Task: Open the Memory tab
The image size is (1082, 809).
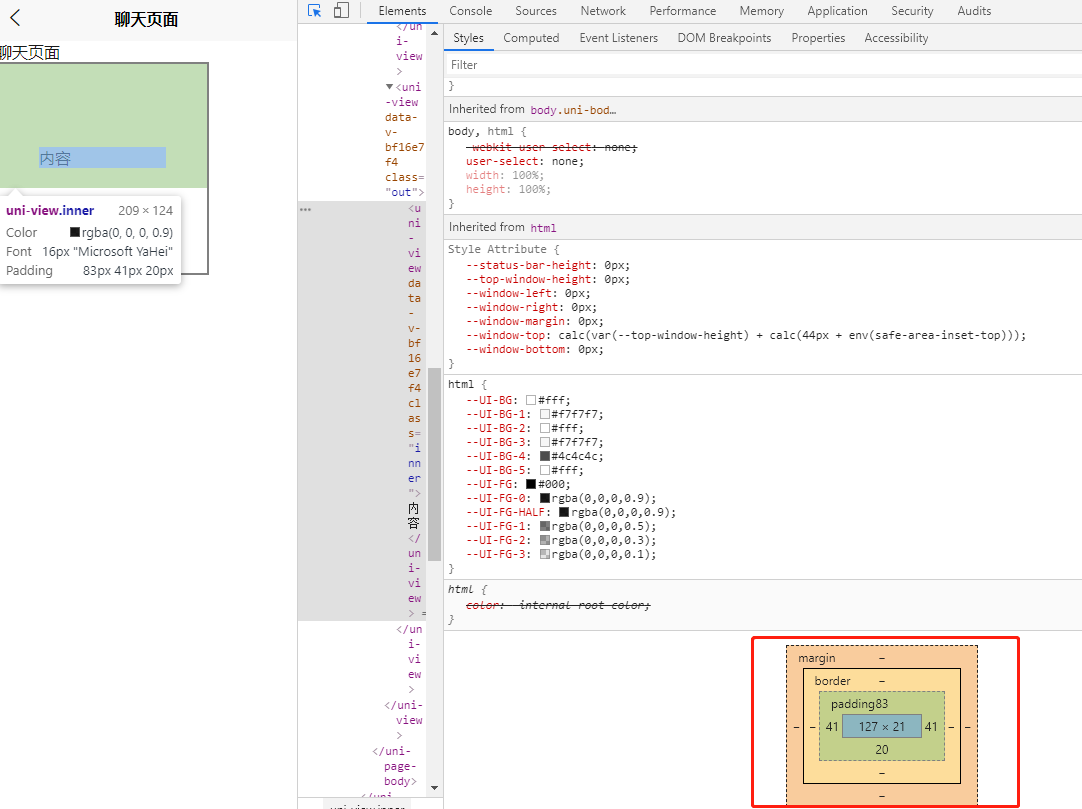Action: pyautogui.click(x=761, y=11)
